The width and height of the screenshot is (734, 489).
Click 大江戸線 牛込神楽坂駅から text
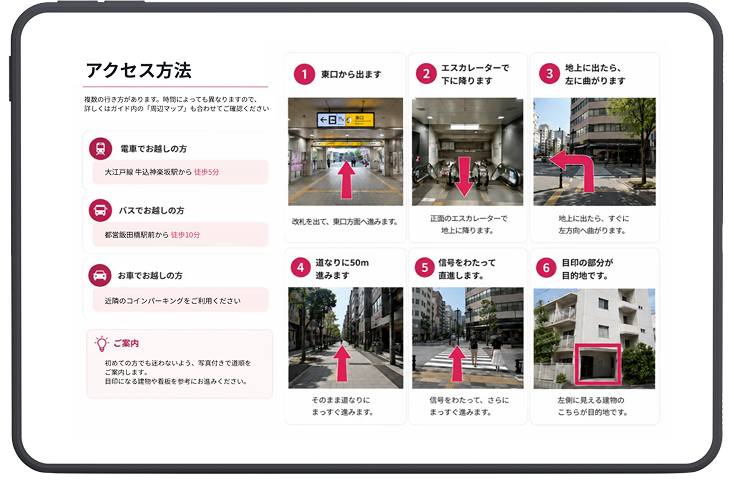point(148,172)
